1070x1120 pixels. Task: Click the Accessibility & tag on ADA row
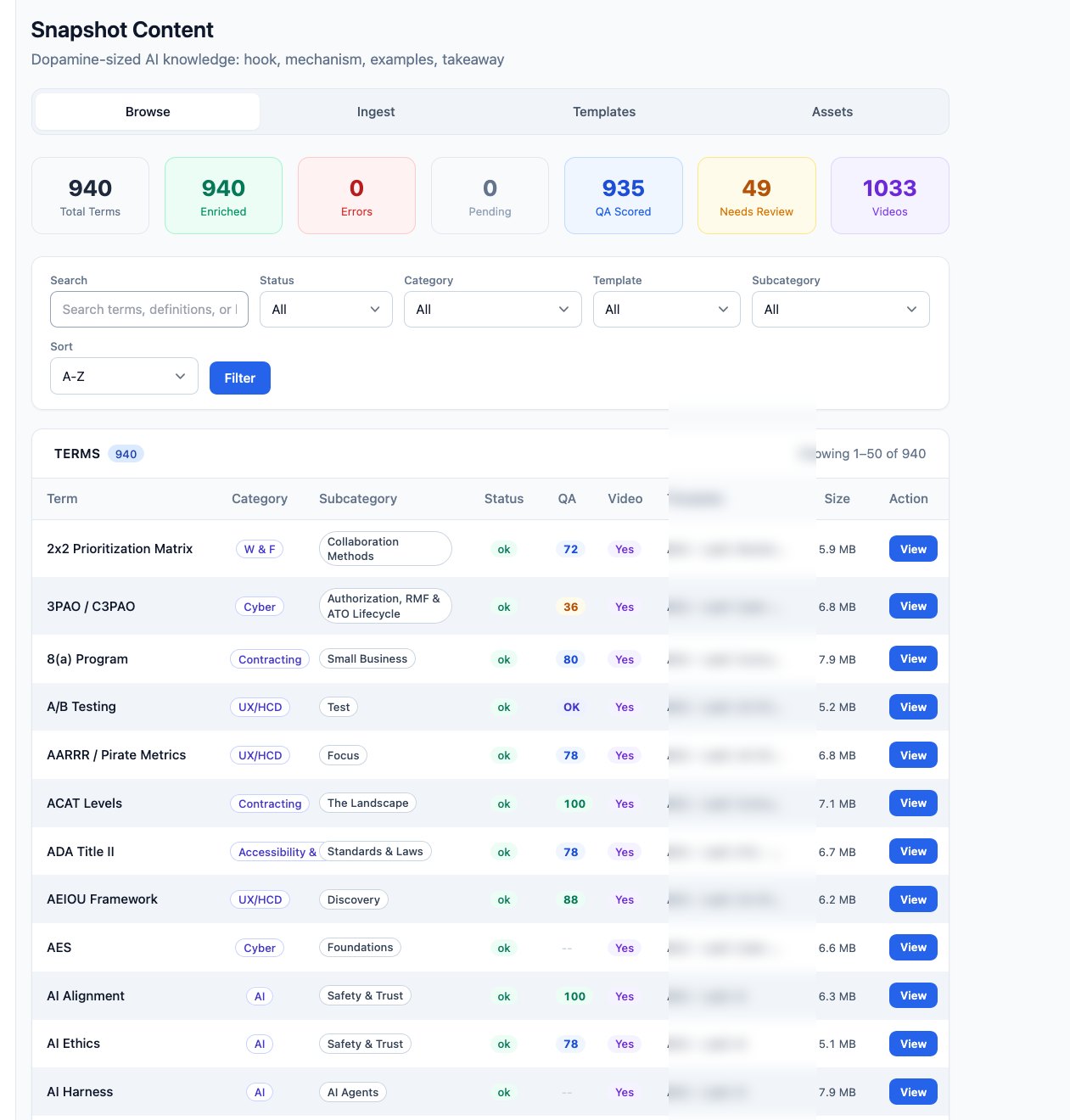[275, 852]
